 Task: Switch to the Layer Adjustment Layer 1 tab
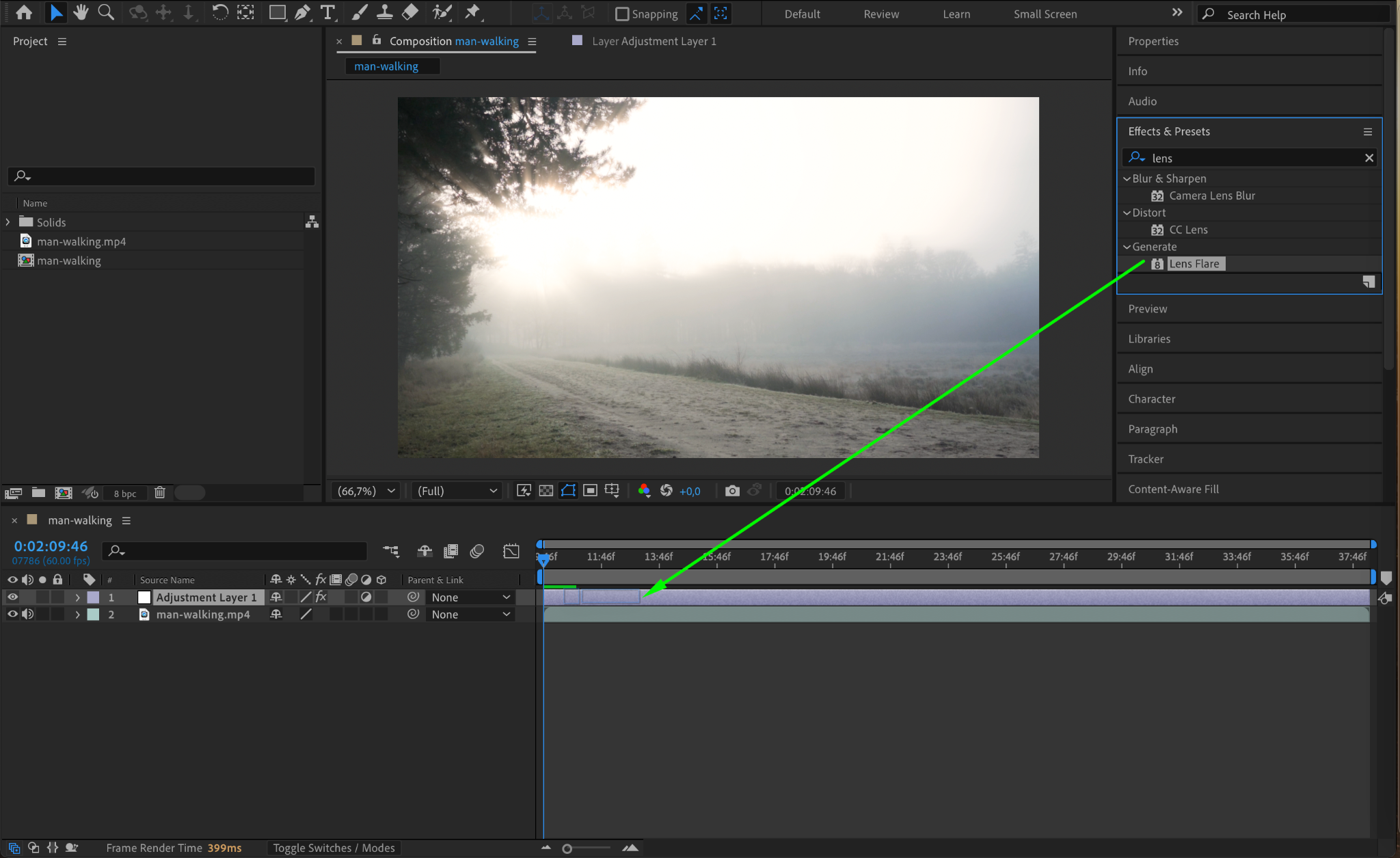click(x=653, y=41)
